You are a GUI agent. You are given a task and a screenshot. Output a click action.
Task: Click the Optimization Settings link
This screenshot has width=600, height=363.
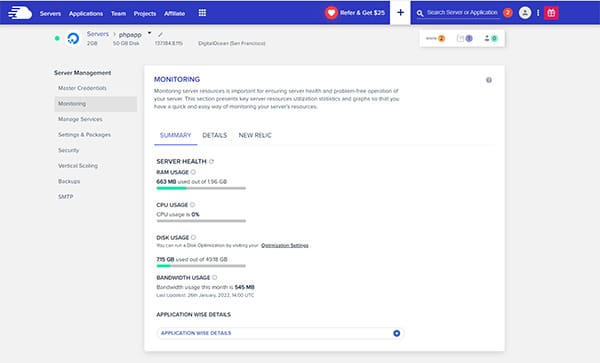point(285,245)
